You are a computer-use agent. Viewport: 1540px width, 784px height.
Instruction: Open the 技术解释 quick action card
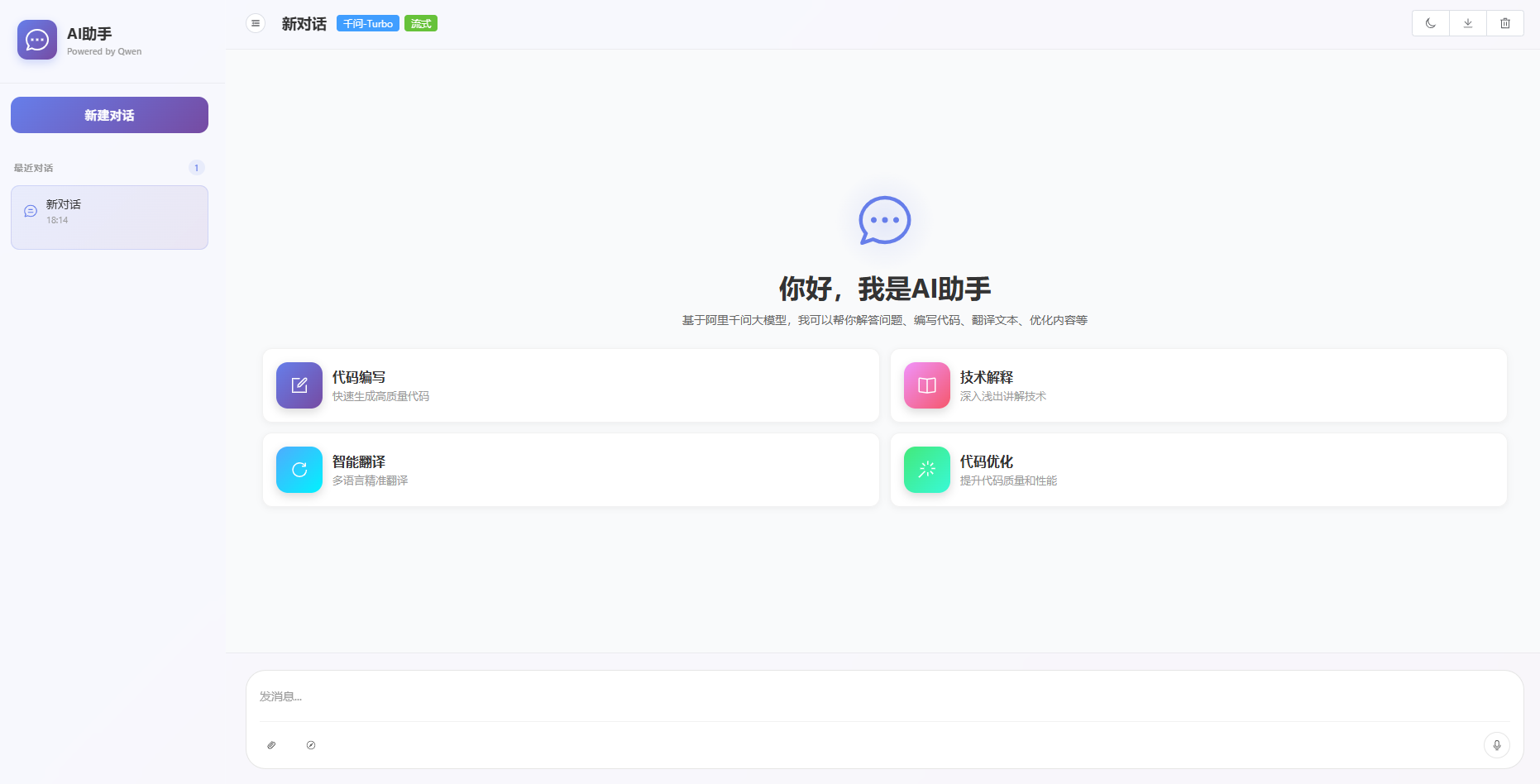1198,385
